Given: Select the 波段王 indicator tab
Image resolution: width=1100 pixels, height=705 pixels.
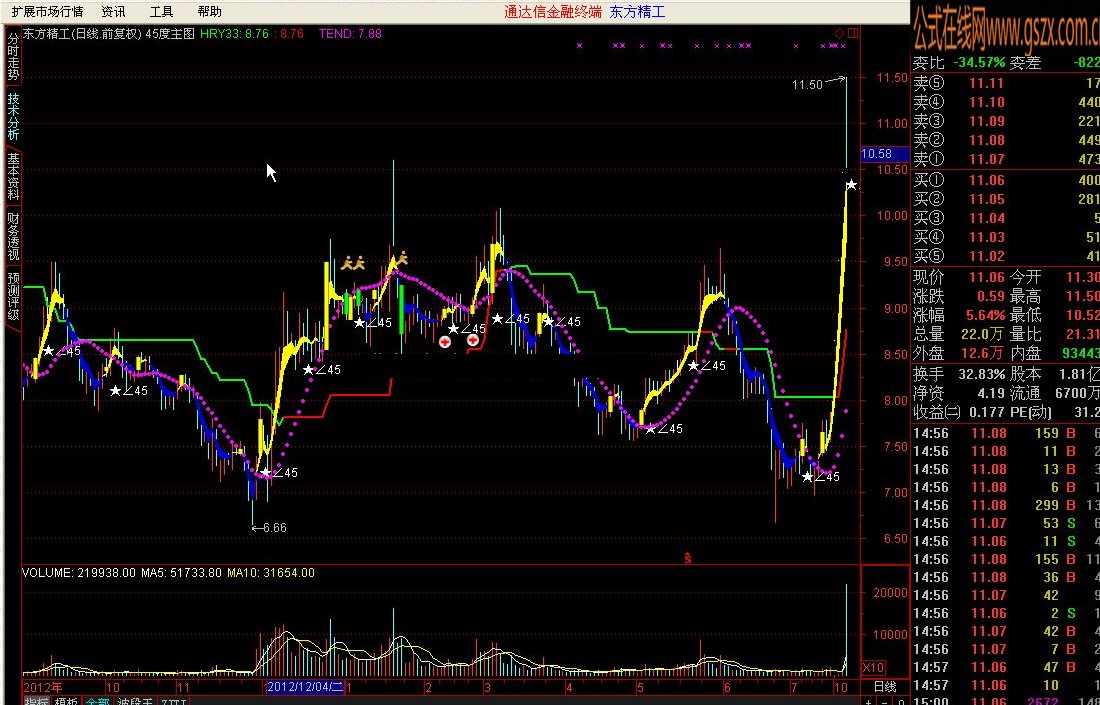Looking at the screenshot, I should pos(135,700).
